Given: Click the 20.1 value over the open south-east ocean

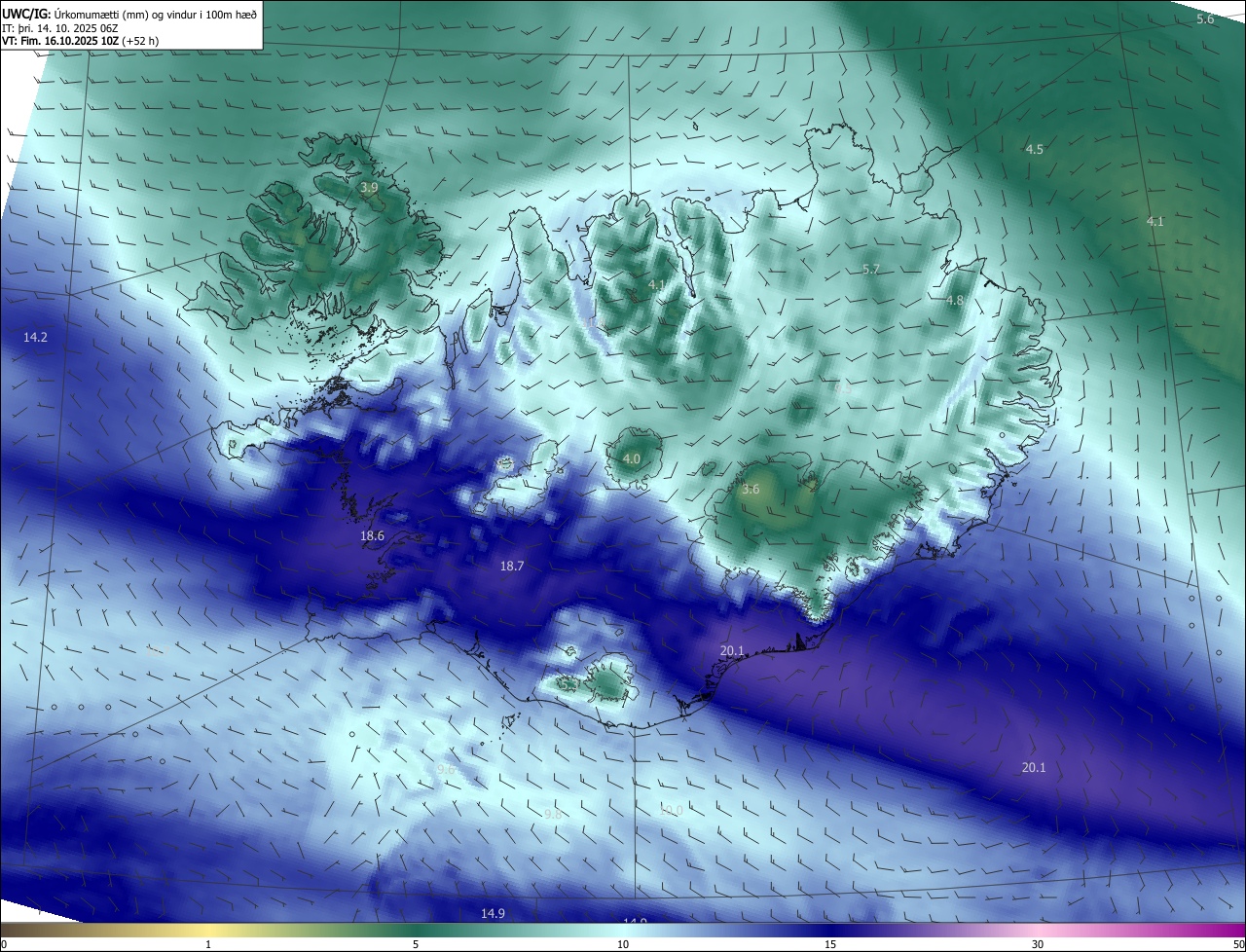Looking at the screenshot, I should [x=1034, y=767].
